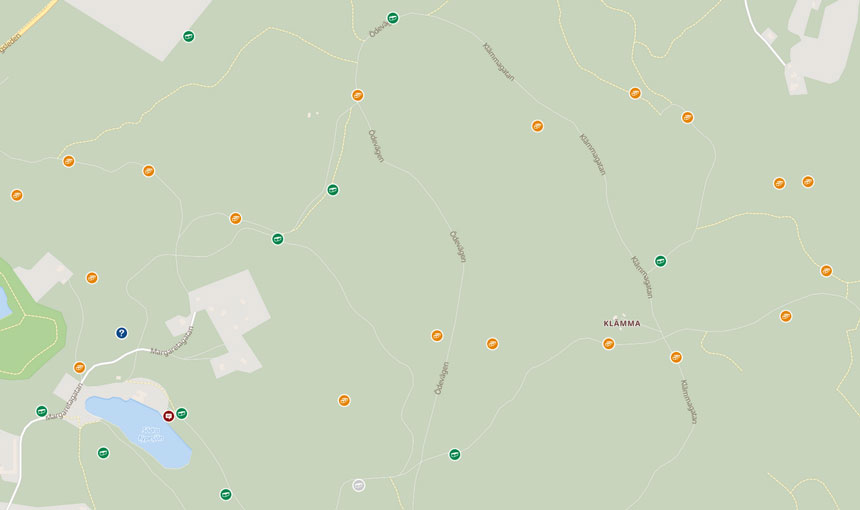Image resolution: width=860 pixels, height=510 pixels.
Task: Select the red event cache marker beside the lake
Action: 168,416
